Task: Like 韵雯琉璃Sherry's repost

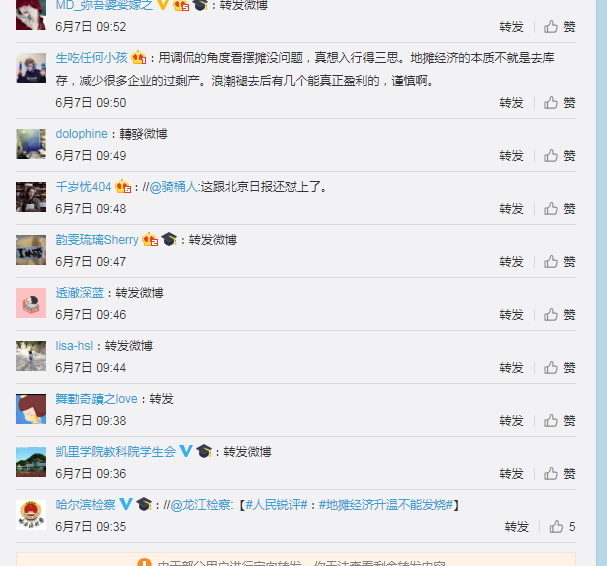Action: click(559, 262)
